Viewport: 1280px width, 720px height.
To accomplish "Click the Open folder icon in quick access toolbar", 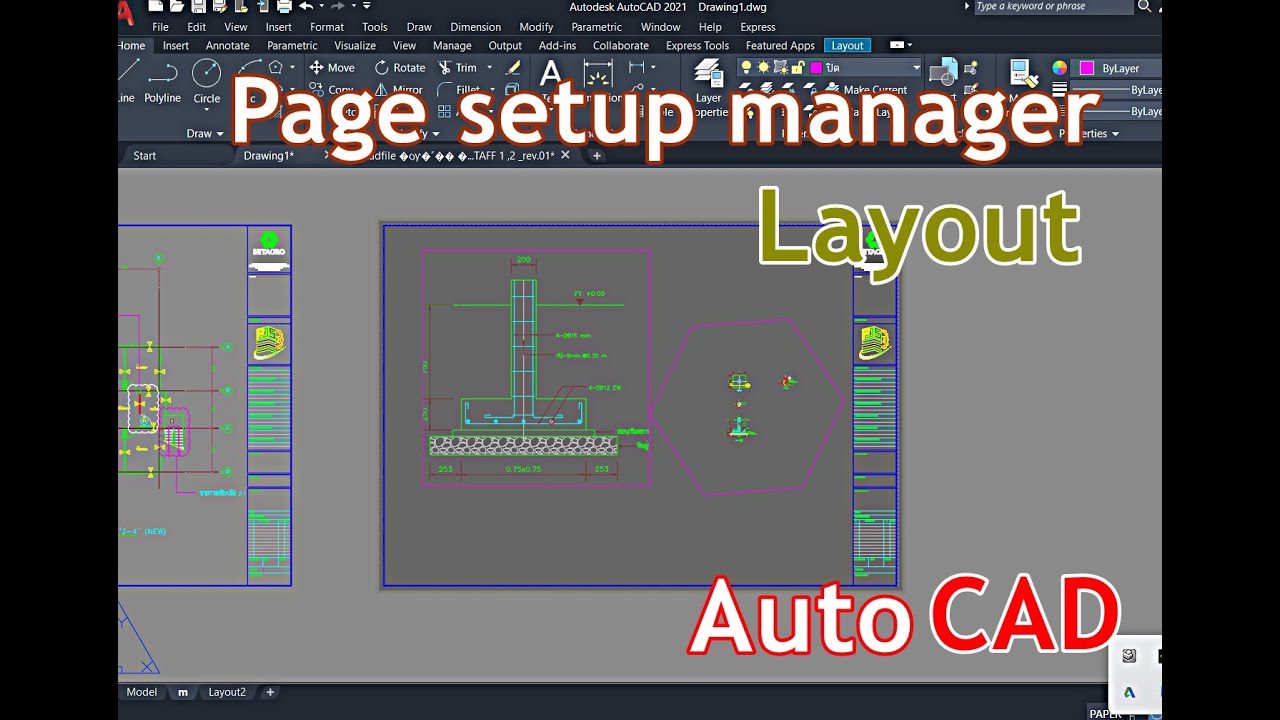I will (177, 7).
